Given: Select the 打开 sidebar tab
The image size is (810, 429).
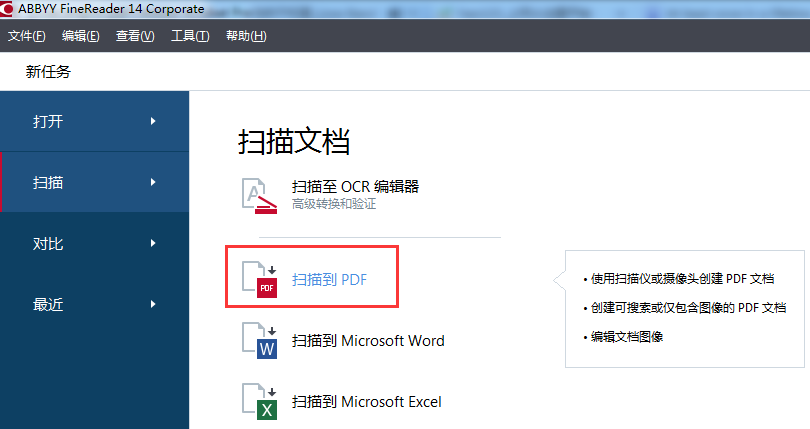Looking at the screenshot, I should [95, 121].
